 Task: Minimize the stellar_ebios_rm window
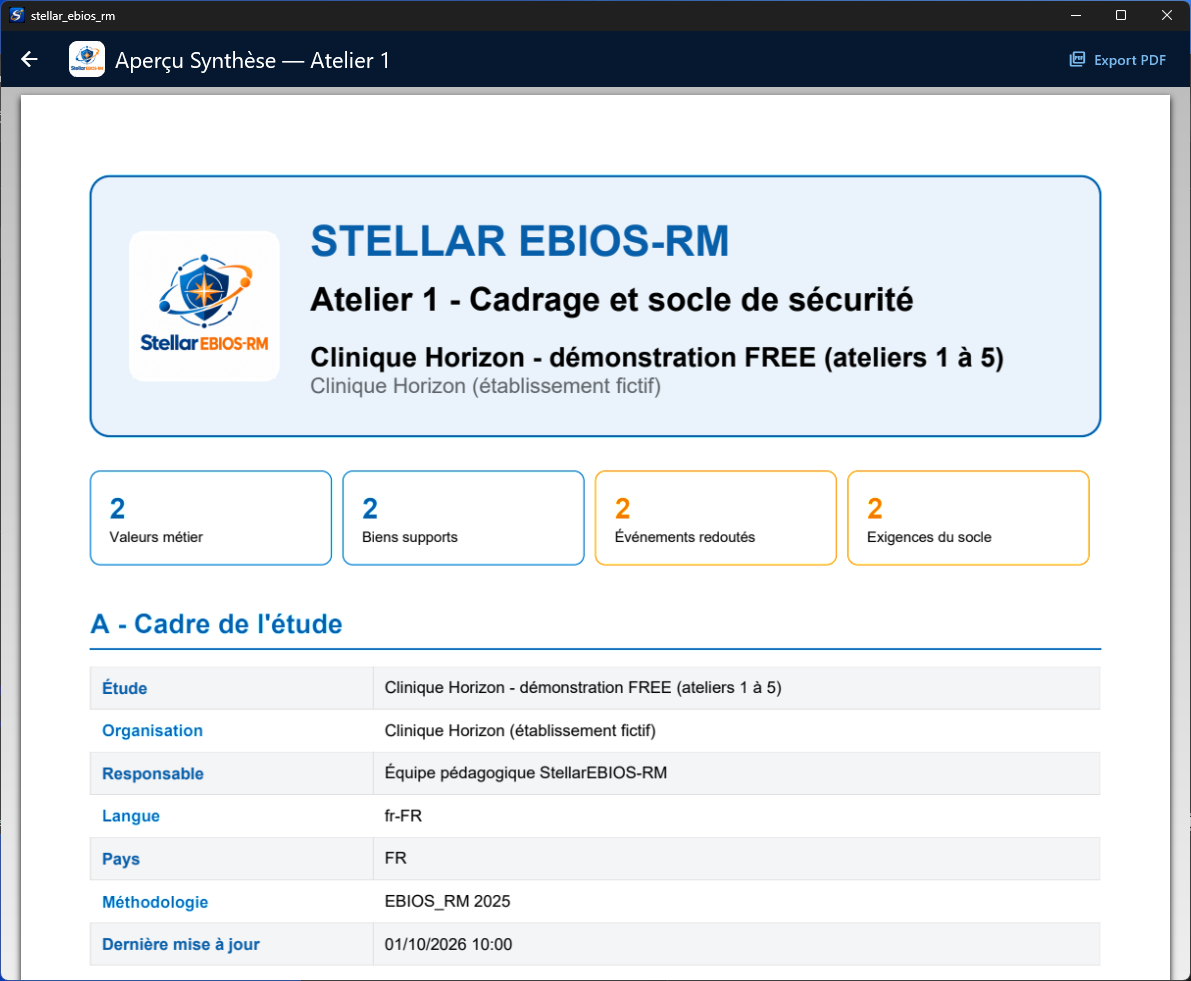tap(1076, 15)
